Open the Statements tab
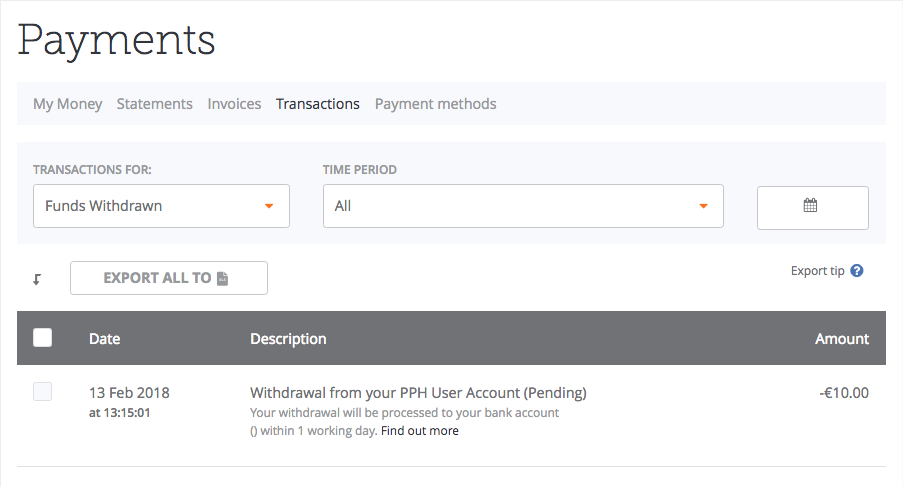The height and width of the screenshot is (487, 903). click(154, 104)
